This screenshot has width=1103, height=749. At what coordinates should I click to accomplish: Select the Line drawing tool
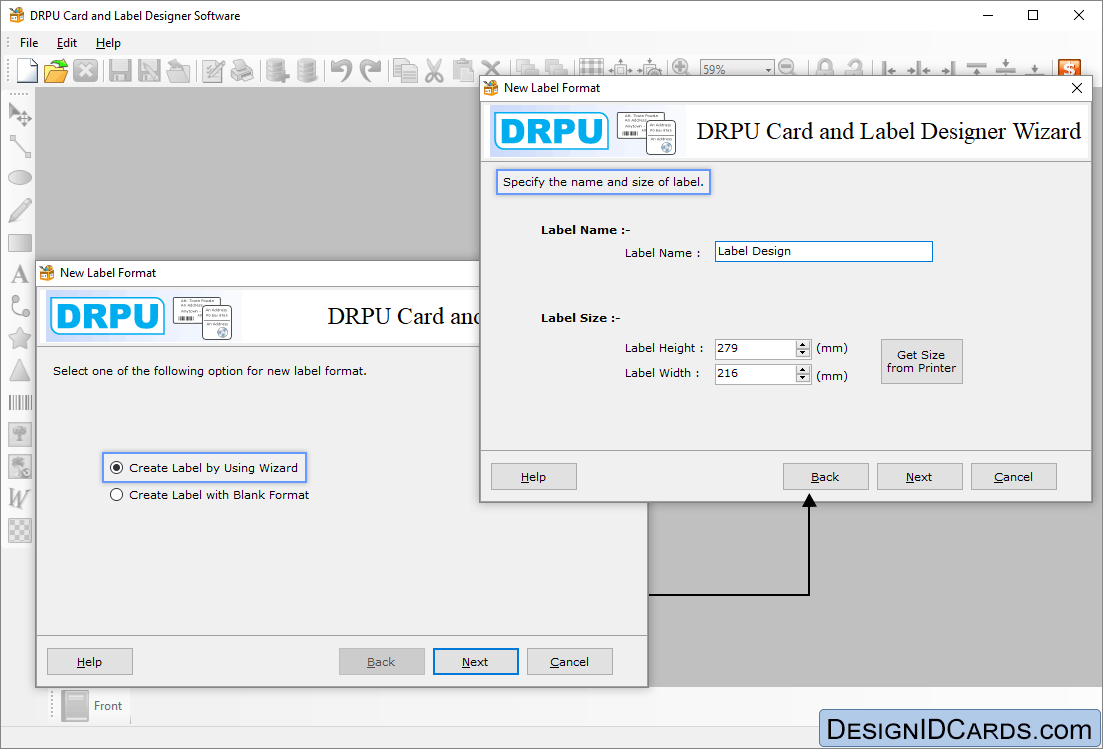point(20,146)
